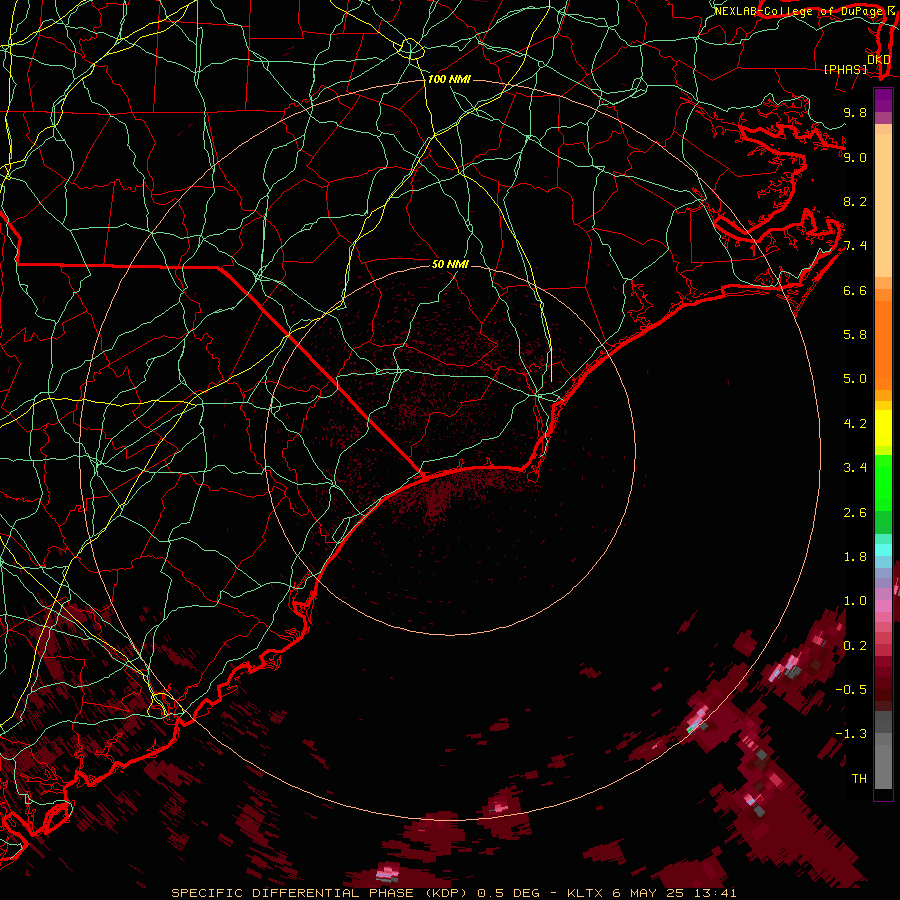Click the cyan segment of color bar
Image resolution: width=900 pixels, height=900 pixels.
click(883, 550)
